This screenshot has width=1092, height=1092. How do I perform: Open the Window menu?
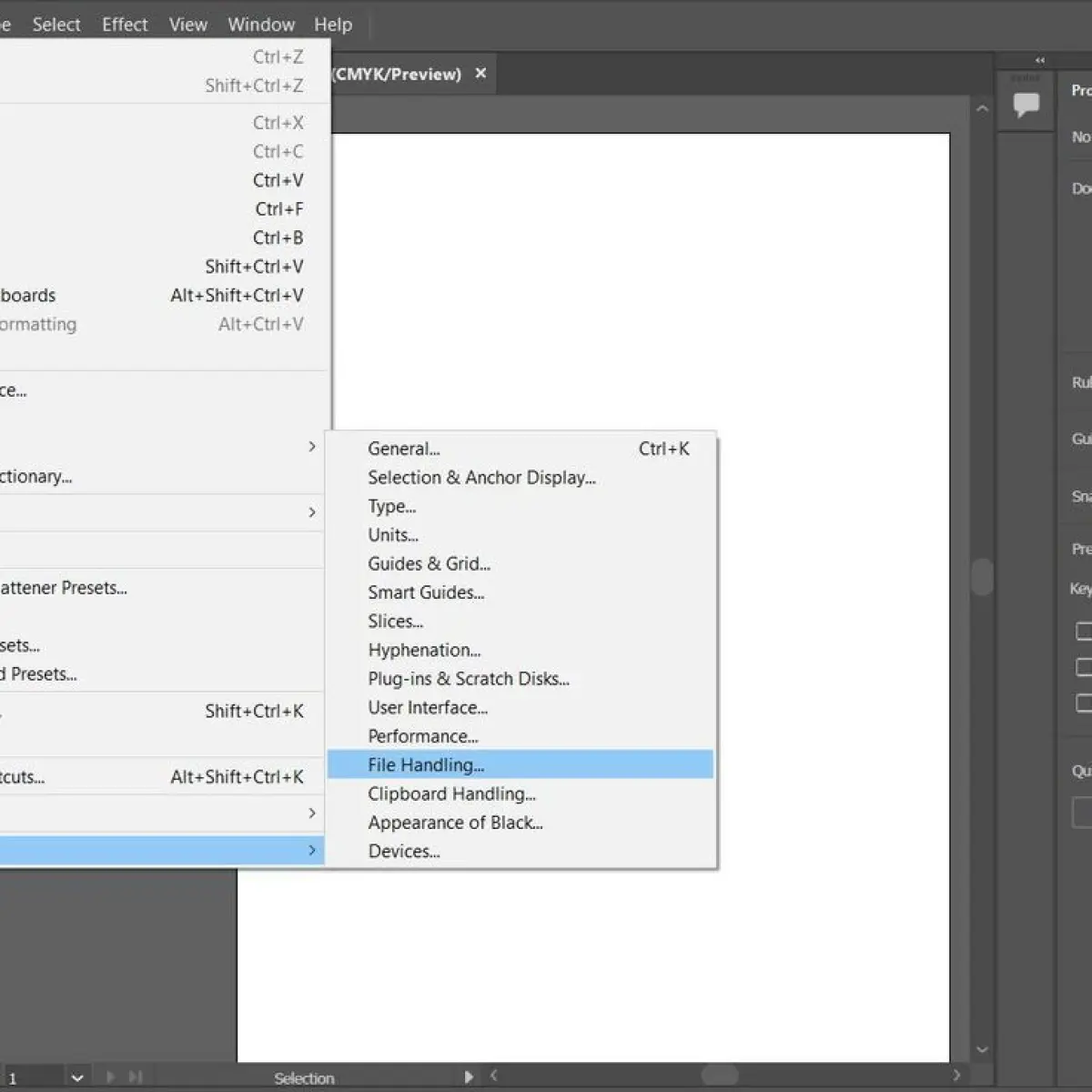[x=261, y=25]
